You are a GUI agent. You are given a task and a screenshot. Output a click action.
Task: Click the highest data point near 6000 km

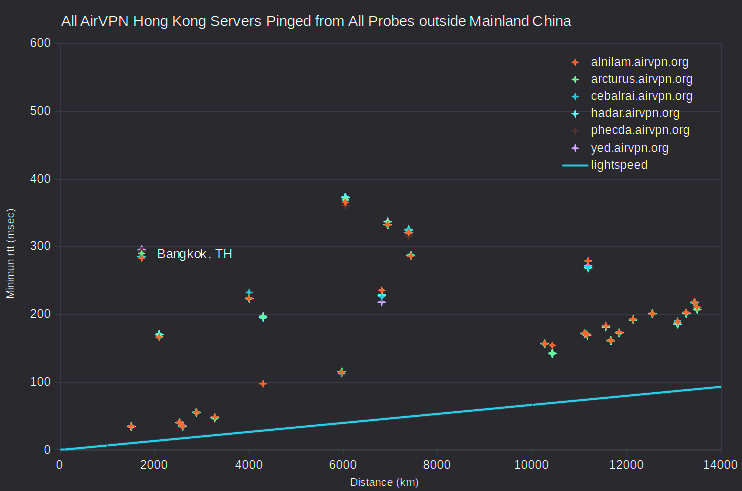(345, 197)
